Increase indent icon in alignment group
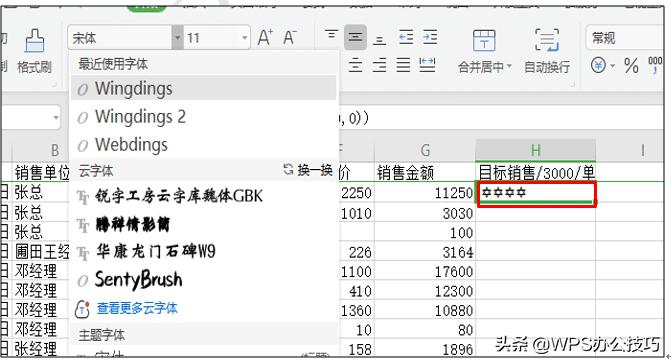The height and width of the screenshot is (363, 671). (x=430, y=37)
